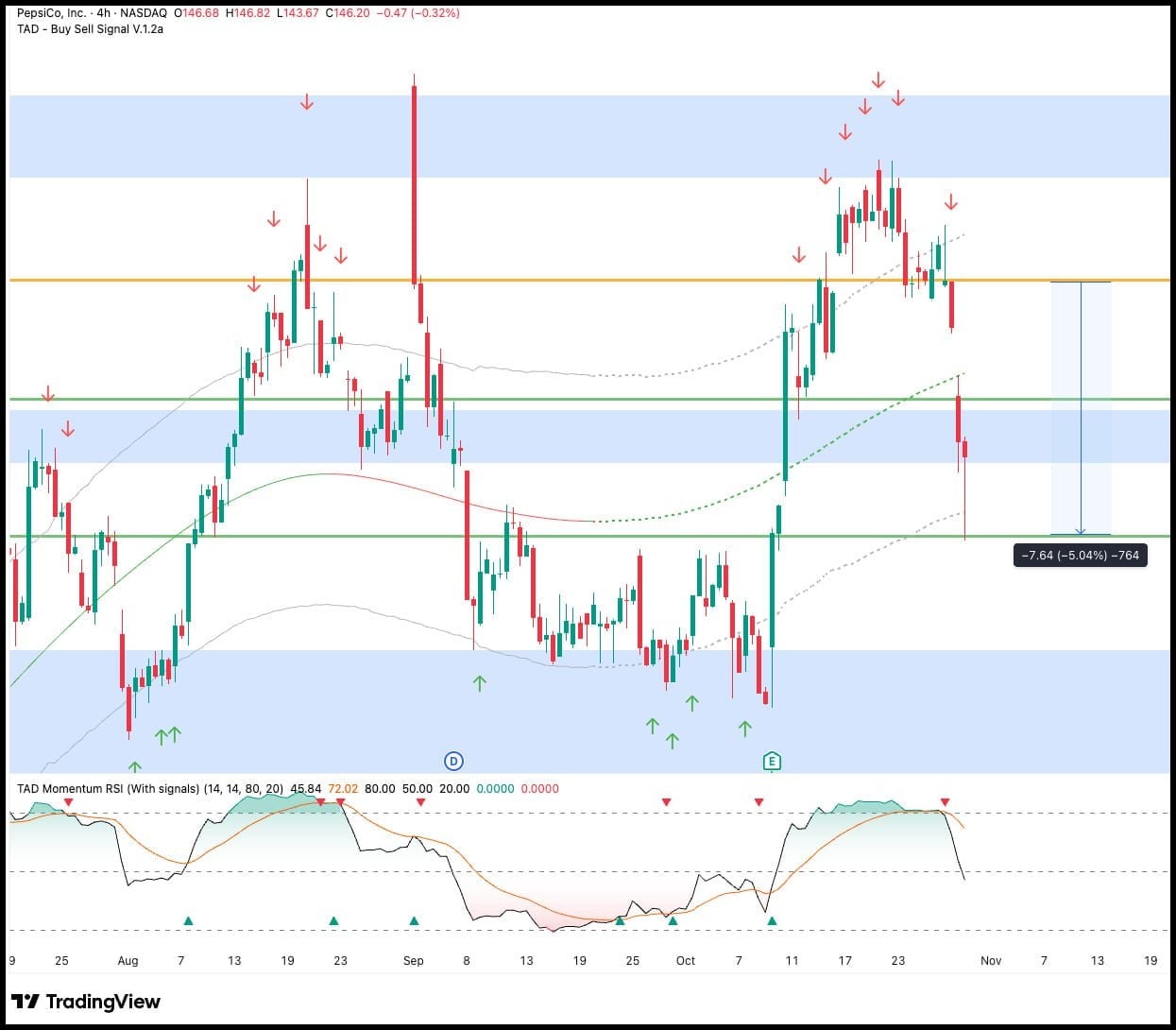Click the "Nov" label on time axis
This screenshot has width=1176, height=1030.
(990, 960)
